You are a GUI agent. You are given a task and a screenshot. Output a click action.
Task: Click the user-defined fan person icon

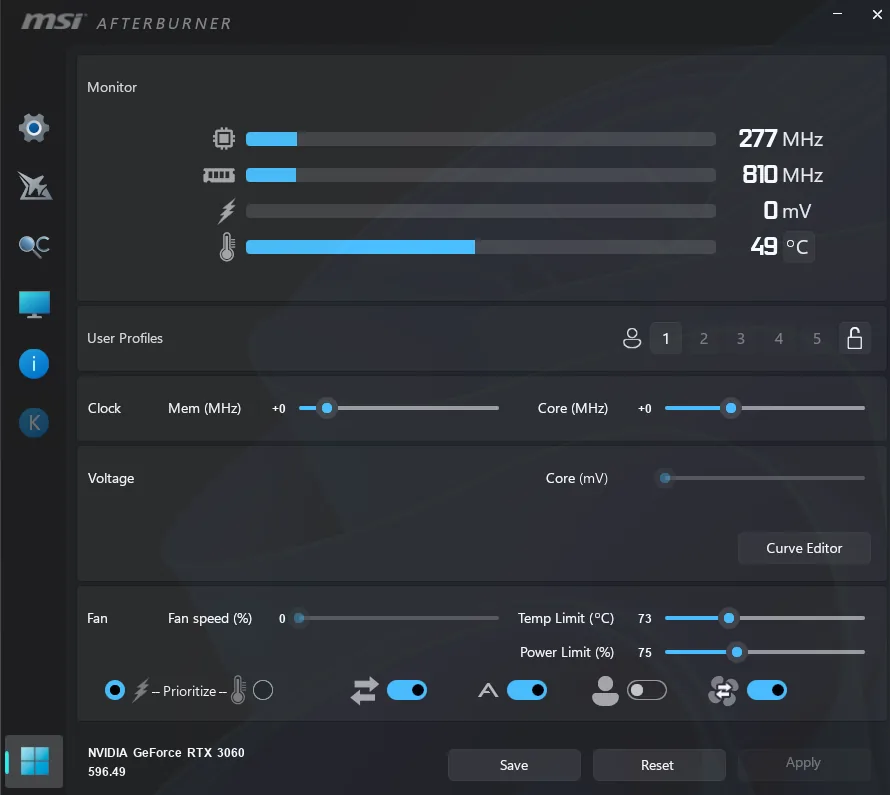pos(605,691)
